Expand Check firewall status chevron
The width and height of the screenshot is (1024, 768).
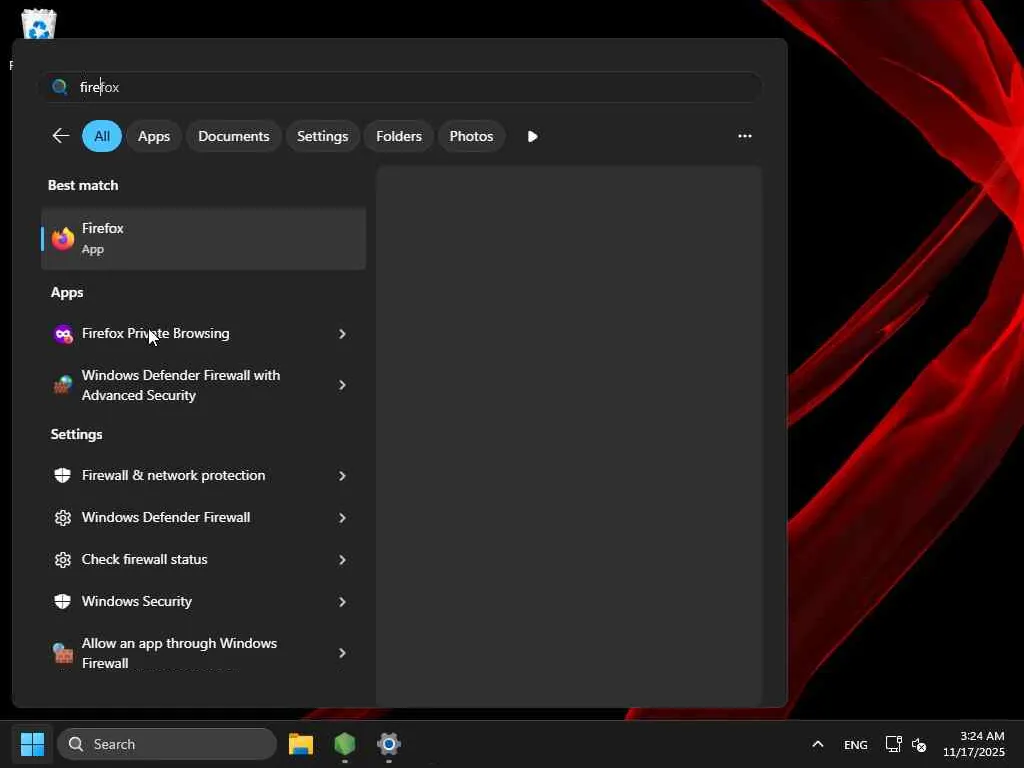tap(342, 560)
